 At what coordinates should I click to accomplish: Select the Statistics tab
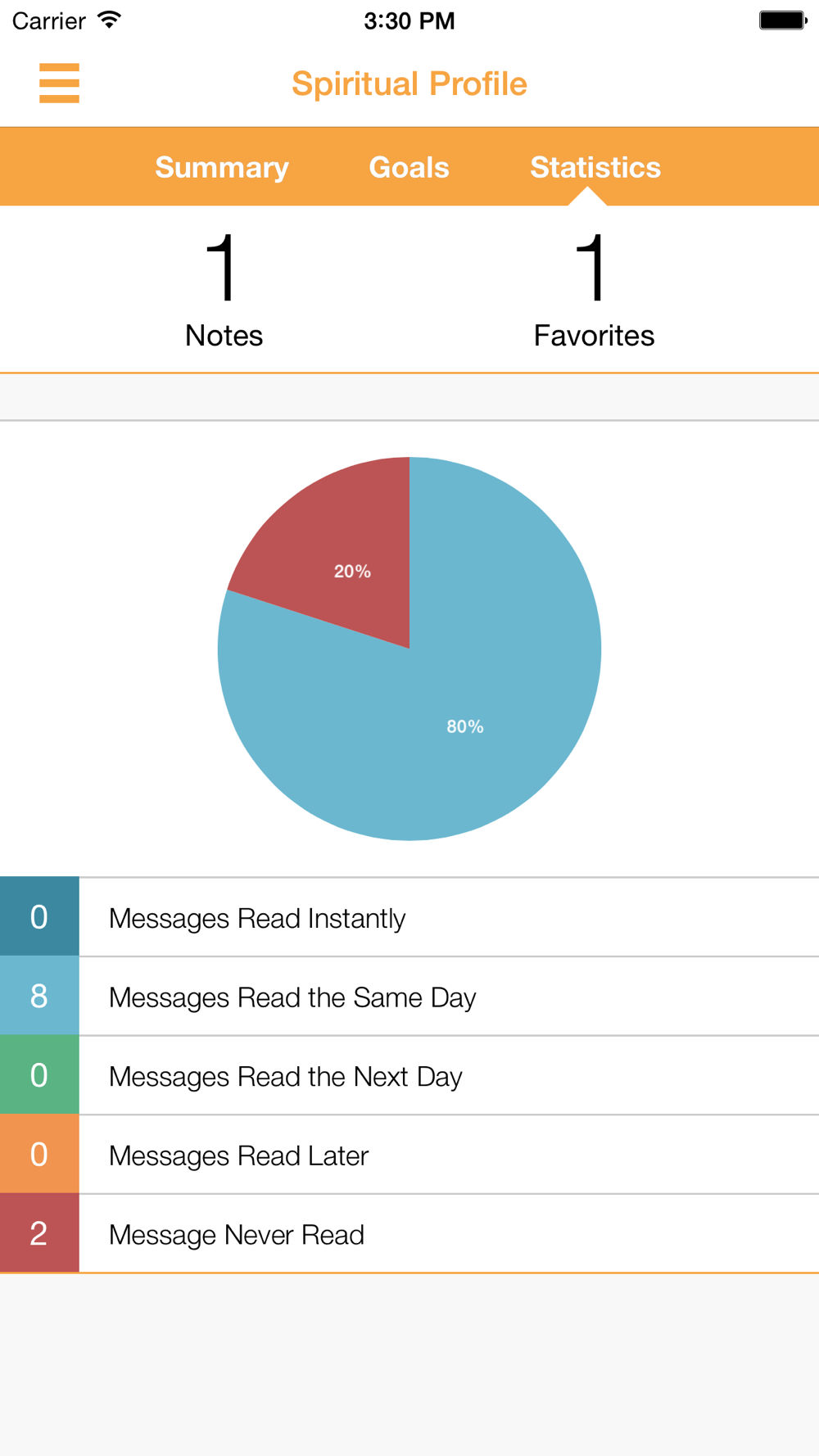click(x=595, y=167)
